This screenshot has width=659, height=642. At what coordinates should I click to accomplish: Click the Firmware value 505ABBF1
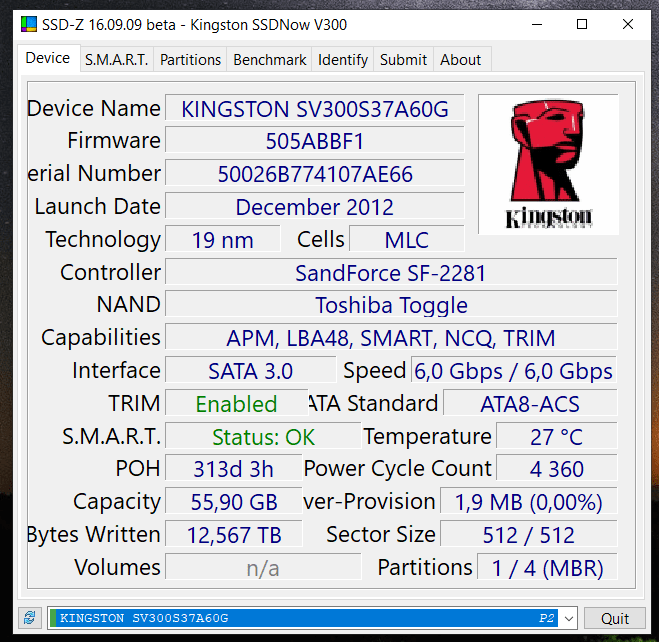point(315,141)
